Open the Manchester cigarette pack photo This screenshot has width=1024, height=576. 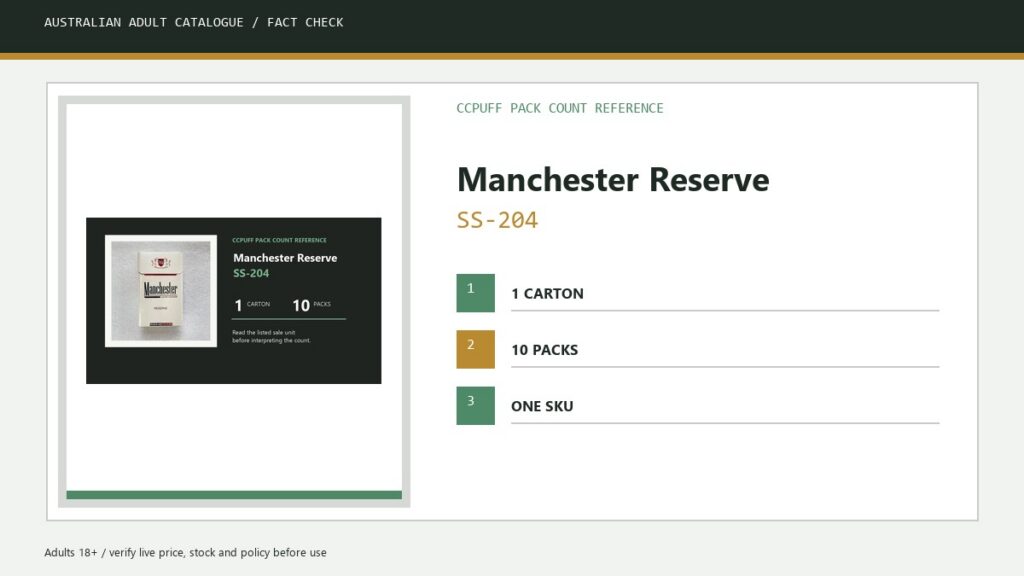[x=161, y=291]
